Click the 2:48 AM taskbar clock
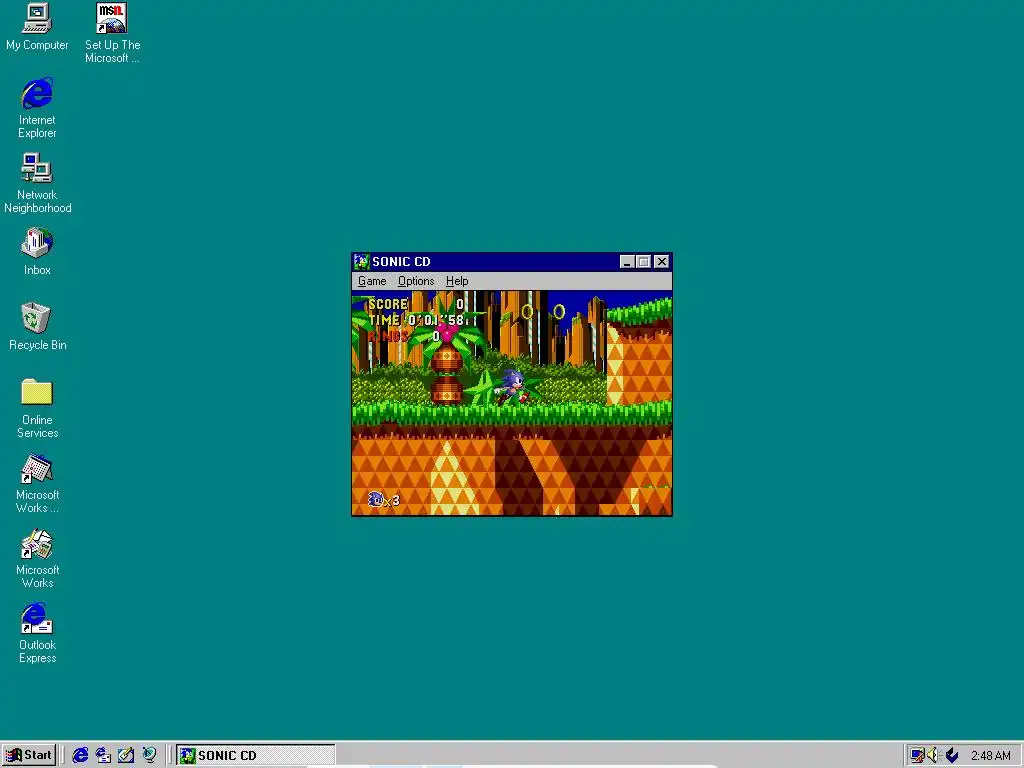This screenshot has height=768, width=1024. 991,756
